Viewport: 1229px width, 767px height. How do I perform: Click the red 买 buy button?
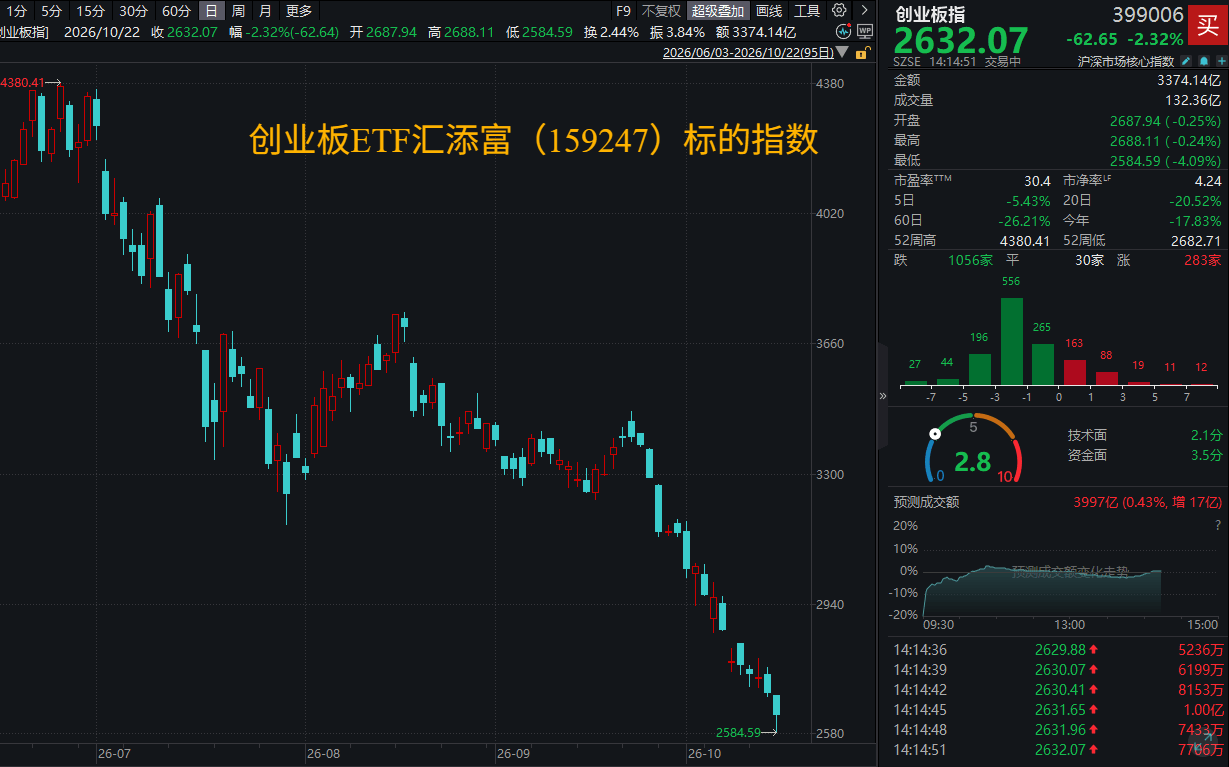click(1208, 26)
